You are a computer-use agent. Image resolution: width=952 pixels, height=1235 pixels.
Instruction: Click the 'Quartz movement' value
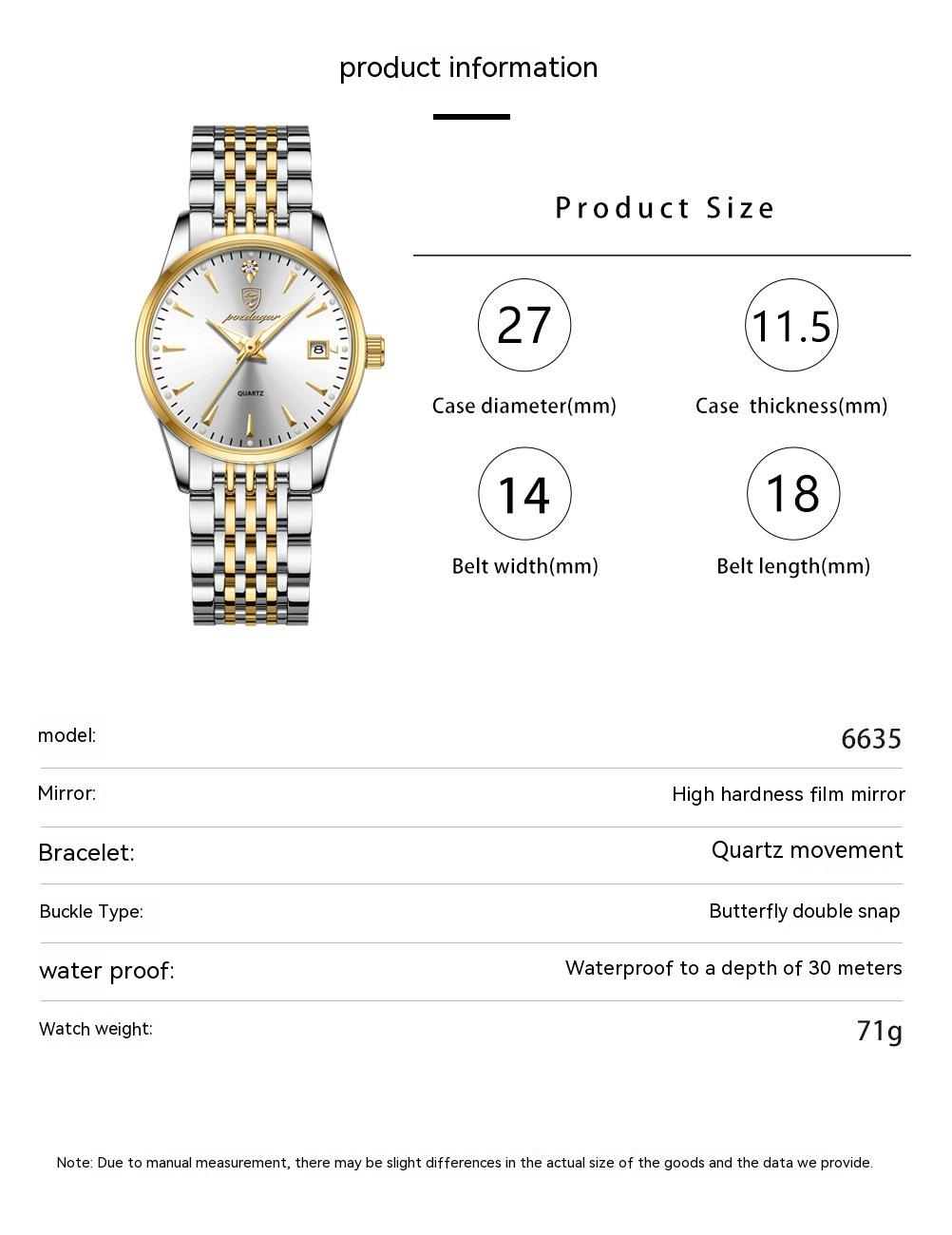coord(807,850)
